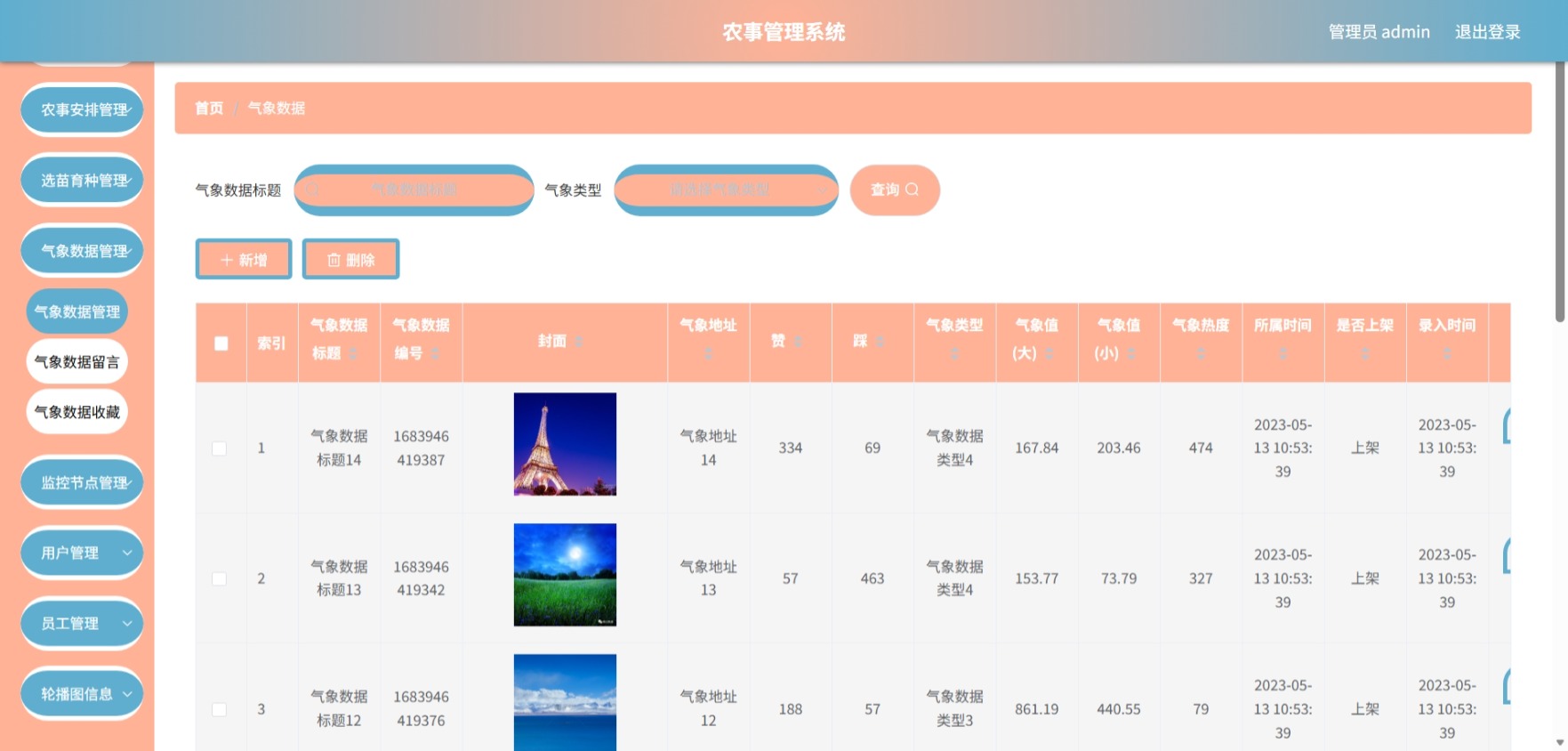Image resolution: width=1568 pixels, height=751 pixels.
Task: Toggle sort arrows under 气象地址 header
Action: point(709,353)
